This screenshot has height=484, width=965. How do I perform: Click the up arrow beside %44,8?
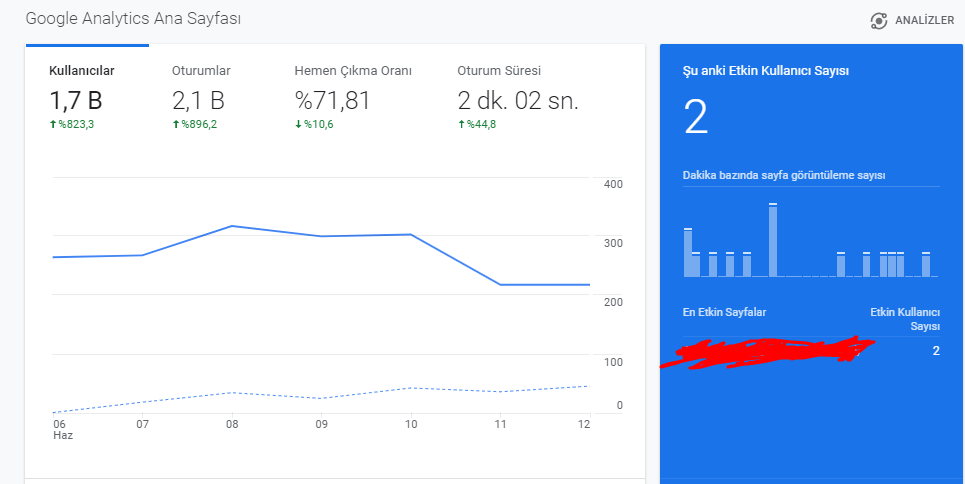(x=461, y=124)
